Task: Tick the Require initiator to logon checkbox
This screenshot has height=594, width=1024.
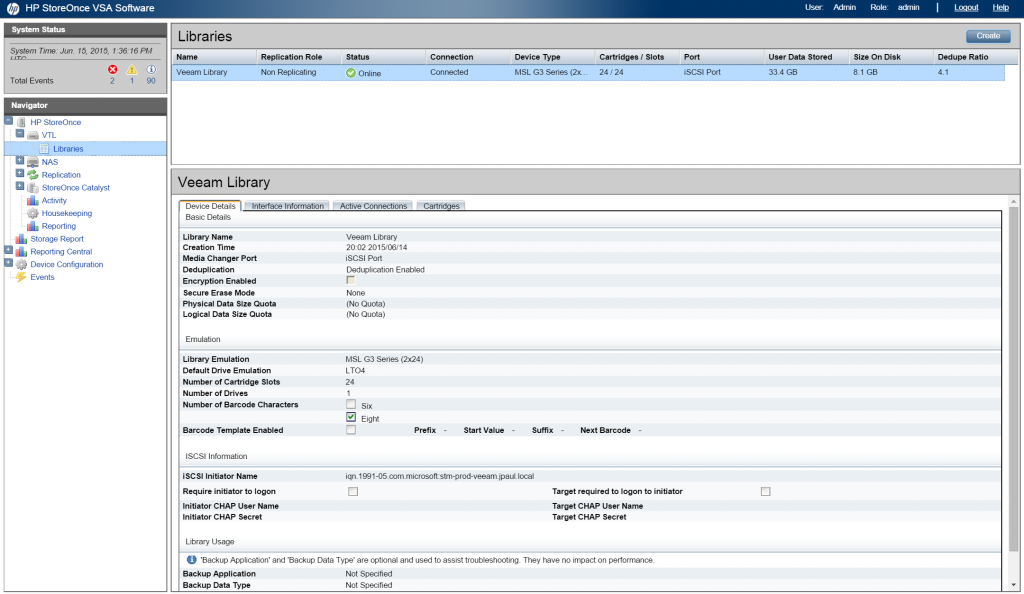Action: pos(353,492)
